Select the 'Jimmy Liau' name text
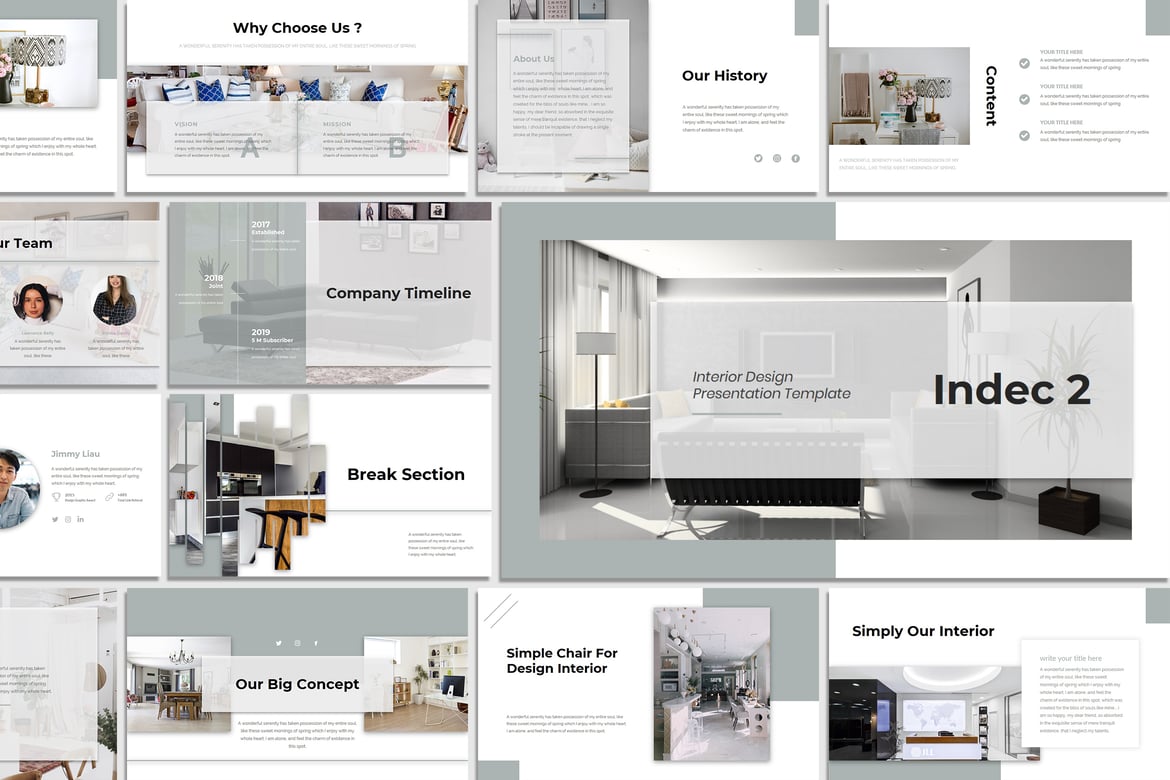 (x=75, y=454)
